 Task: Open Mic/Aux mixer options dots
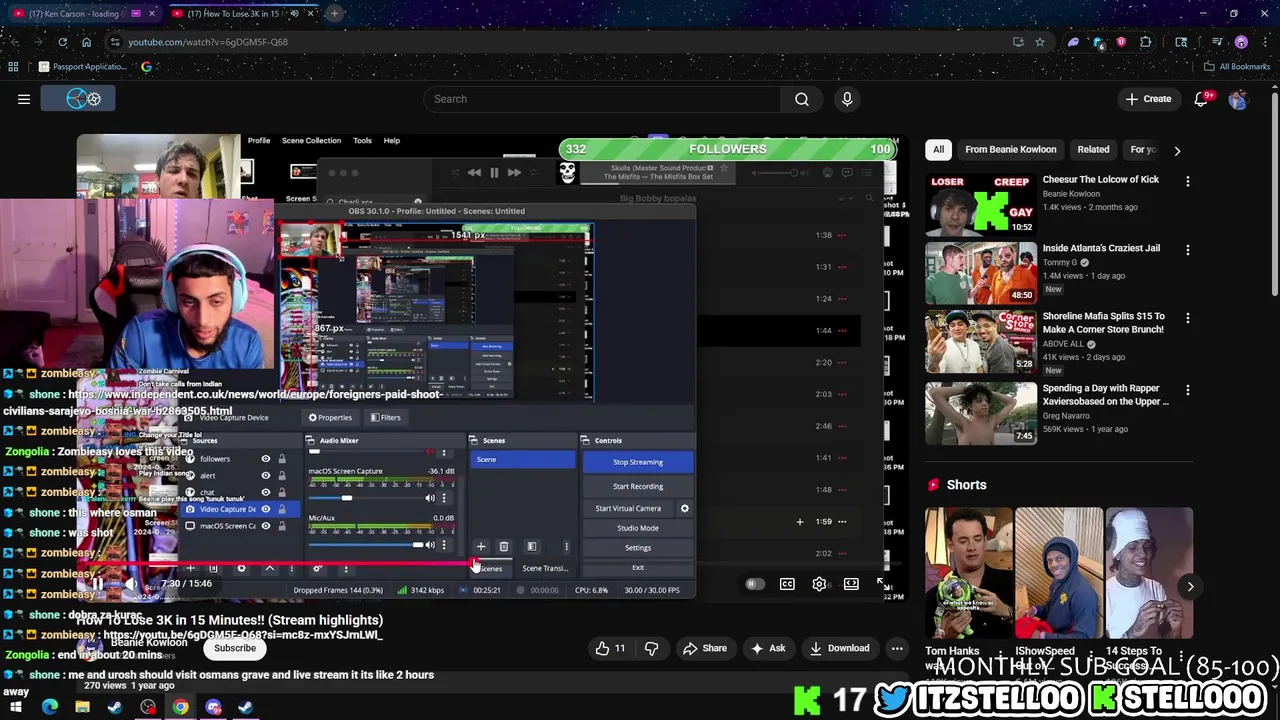tap(444, 545)
